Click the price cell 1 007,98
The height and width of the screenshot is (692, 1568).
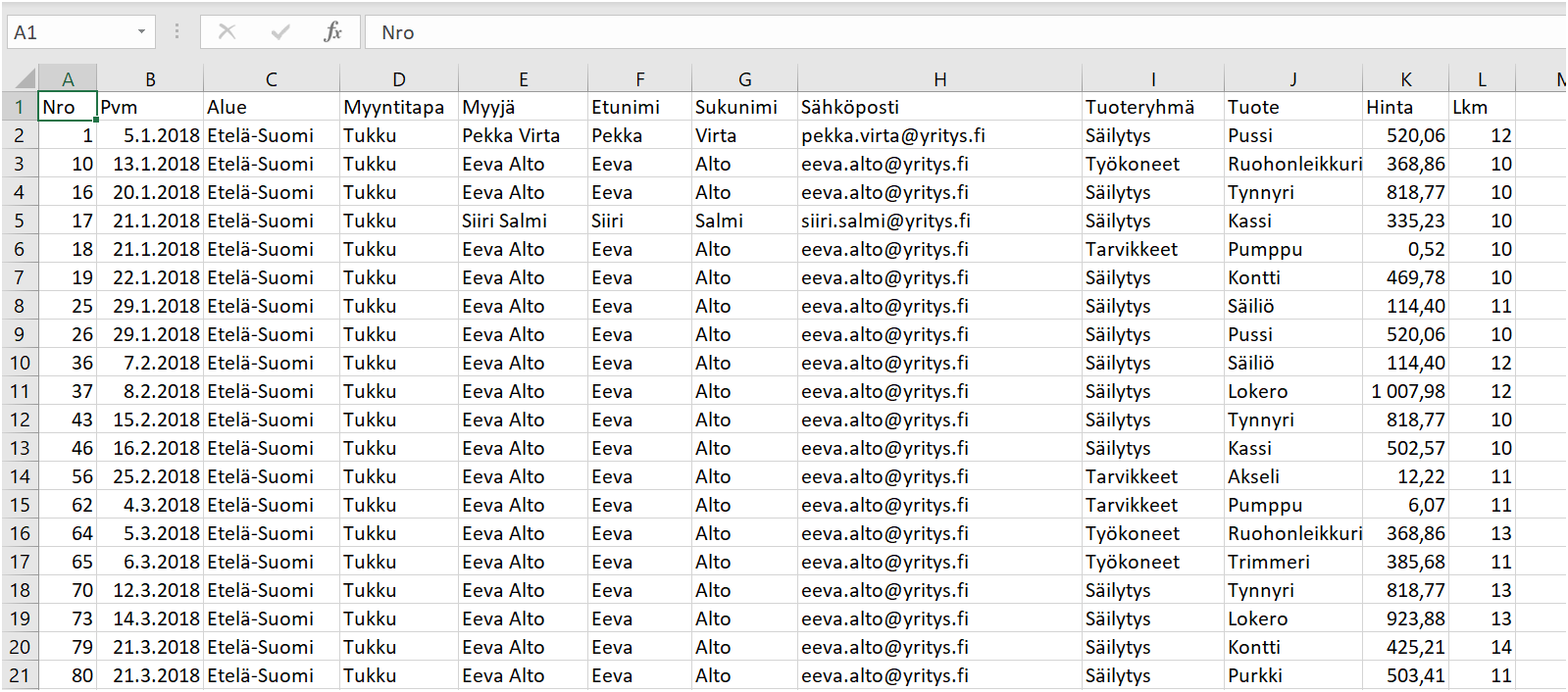click(x=1406, y=391)
